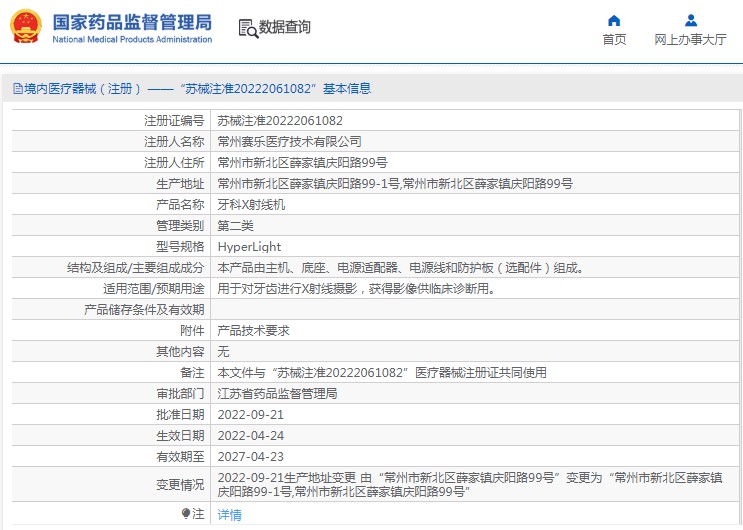The width and height of the screenshot is (743, 530).
Task: Click the 产品储存条件及有效期 label
Action: pyautogui.click(x=144, y=310)
